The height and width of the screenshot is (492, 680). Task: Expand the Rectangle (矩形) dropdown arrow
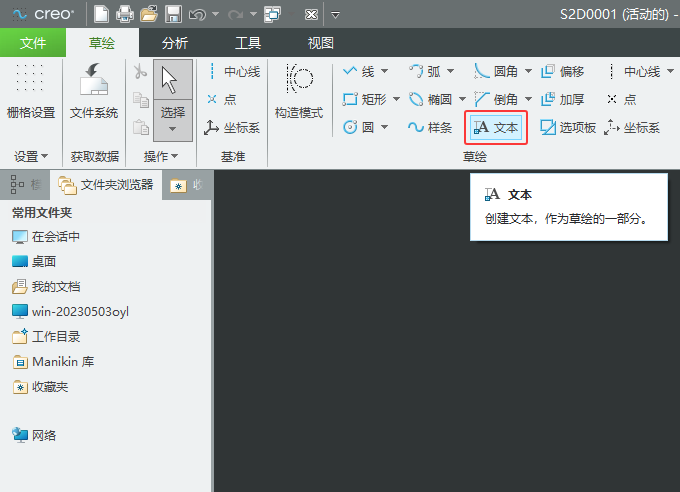(396, 99)
